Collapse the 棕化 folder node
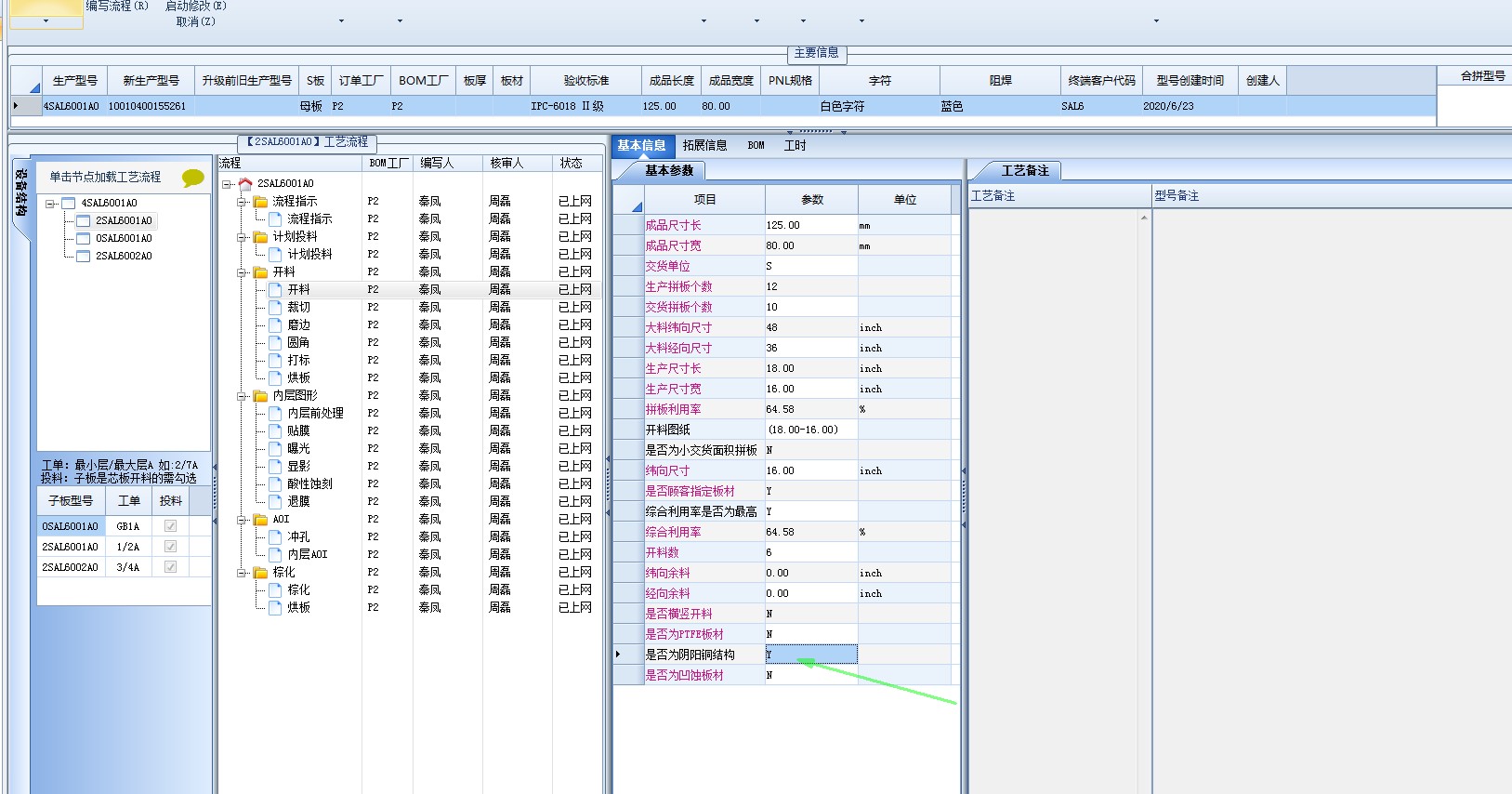1512x794 pixels. (x=242, y=573)
